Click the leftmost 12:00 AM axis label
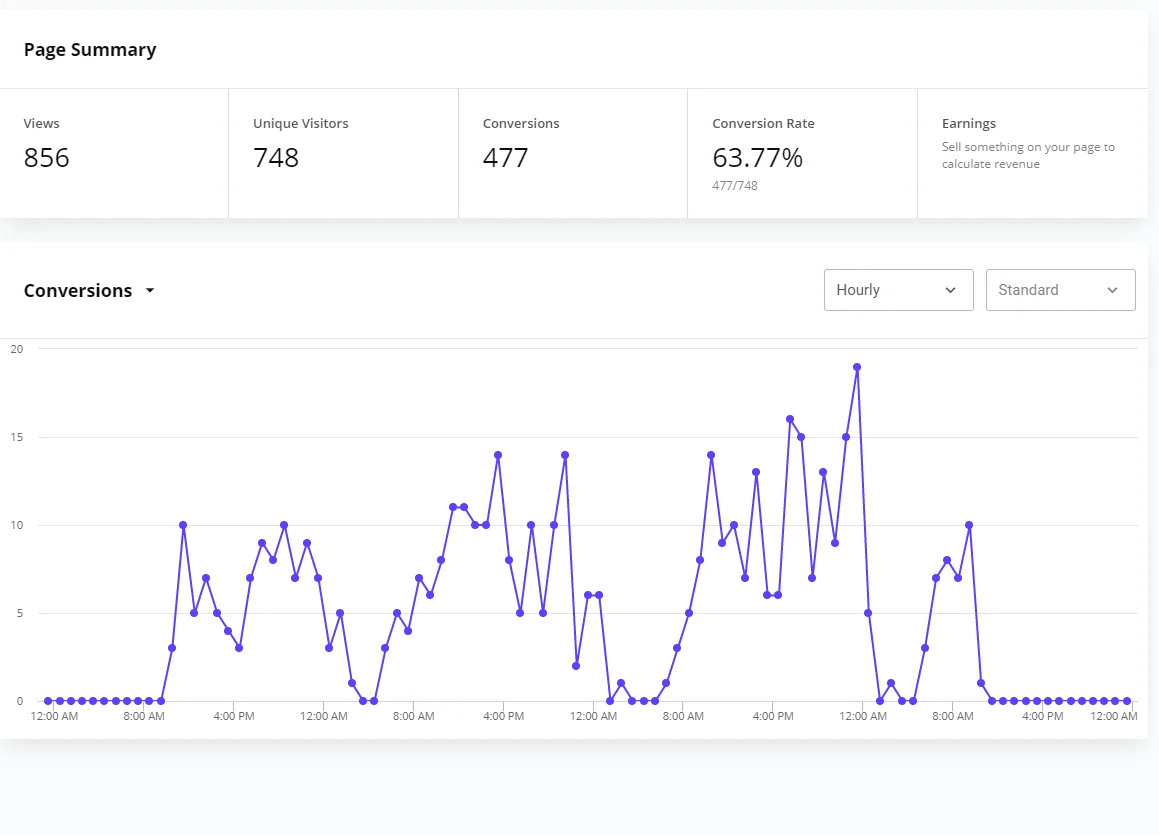1159x835 pixels. click(x=54, y=716)
